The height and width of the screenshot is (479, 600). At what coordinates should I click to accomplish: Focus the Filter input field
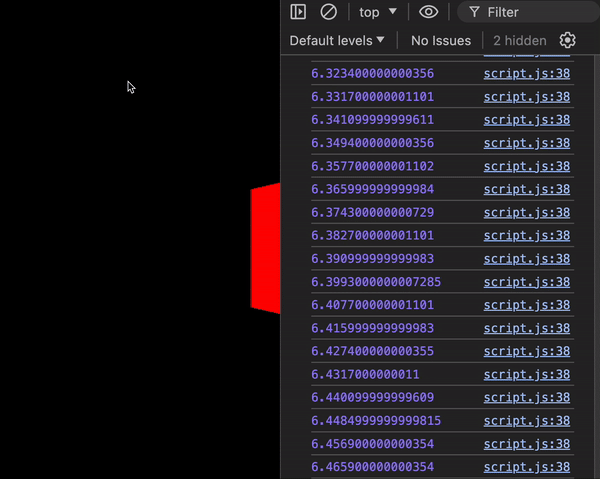tap(528, 12)
